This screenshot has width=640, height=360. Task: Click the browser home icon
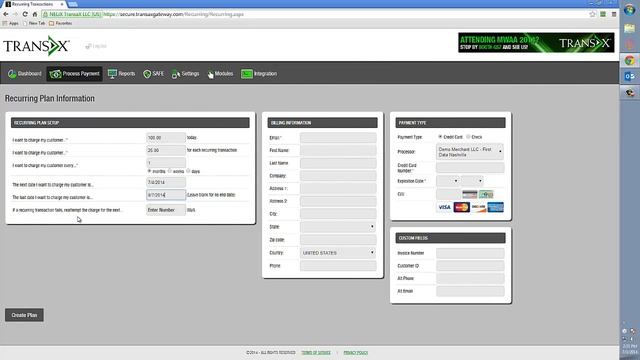[35, 14]
